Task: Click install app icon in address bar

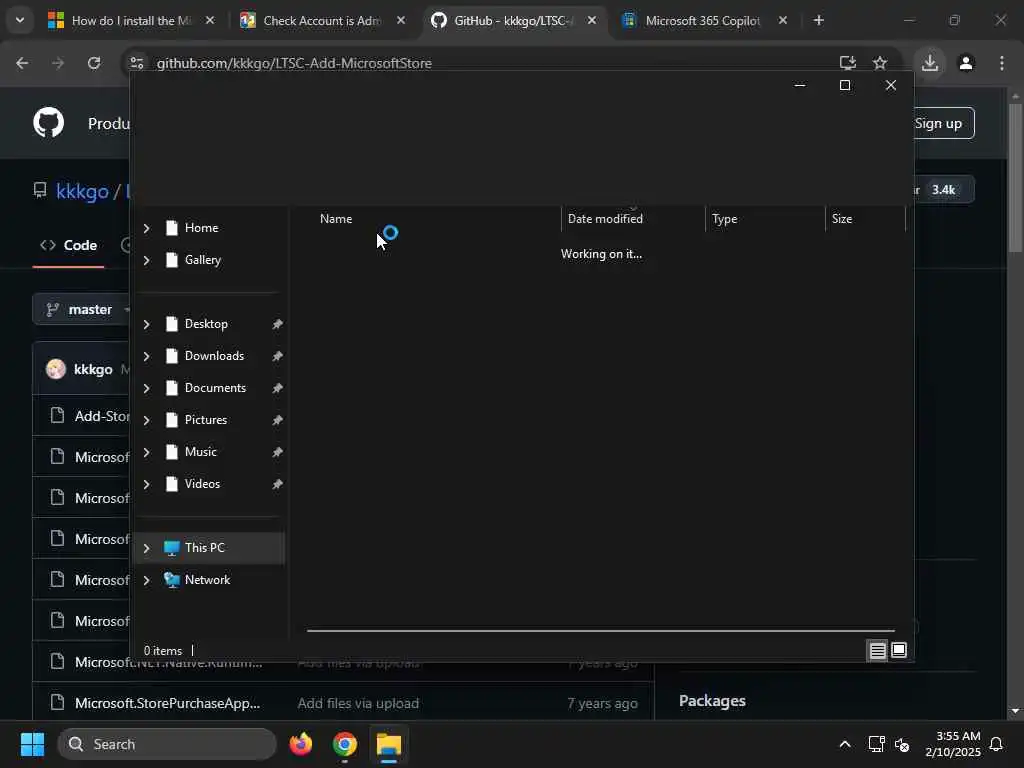Action: pyautogui.click(x=848, y=63)
